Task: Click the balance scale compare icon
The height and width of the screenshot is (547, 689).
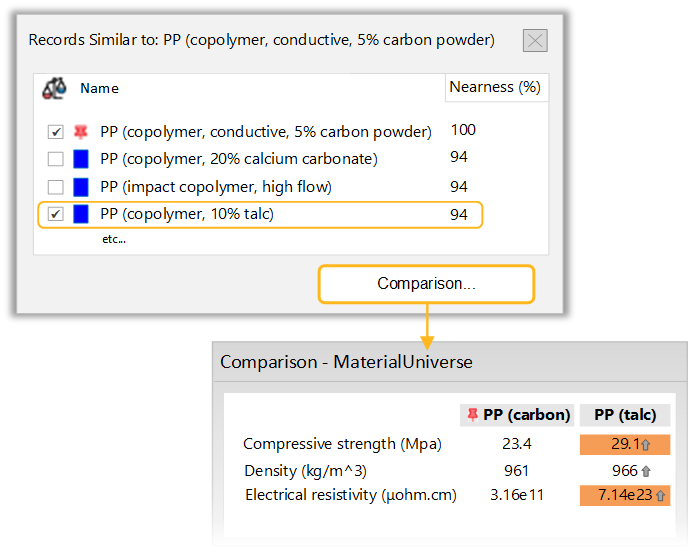Action: point(53,89)
